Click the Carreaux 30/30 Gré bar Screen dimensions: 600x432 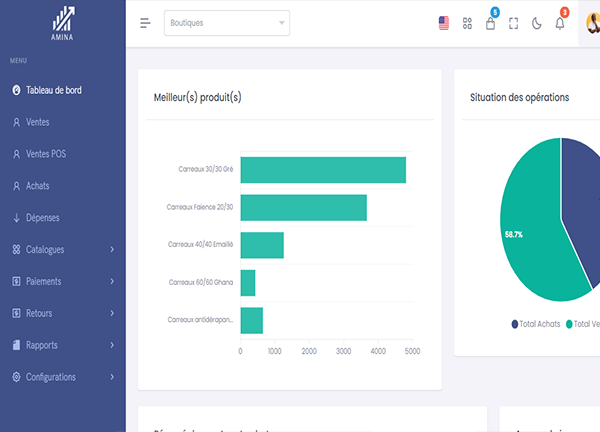pos(322,170)
